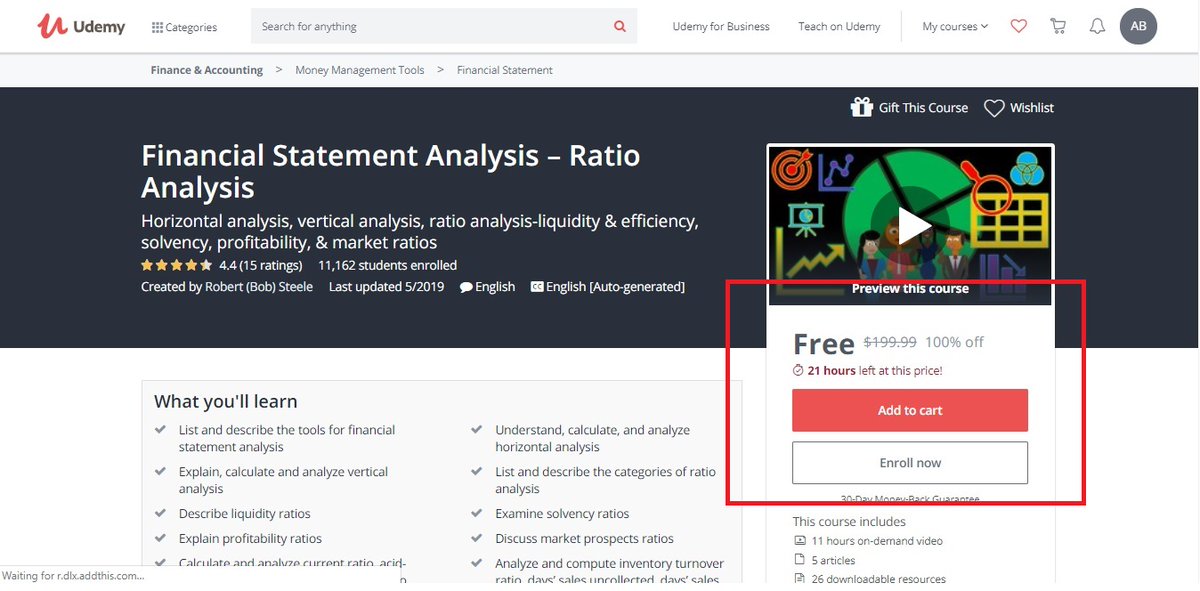Click 'Describe liquidity ratios' item

(x=245, y=514)
